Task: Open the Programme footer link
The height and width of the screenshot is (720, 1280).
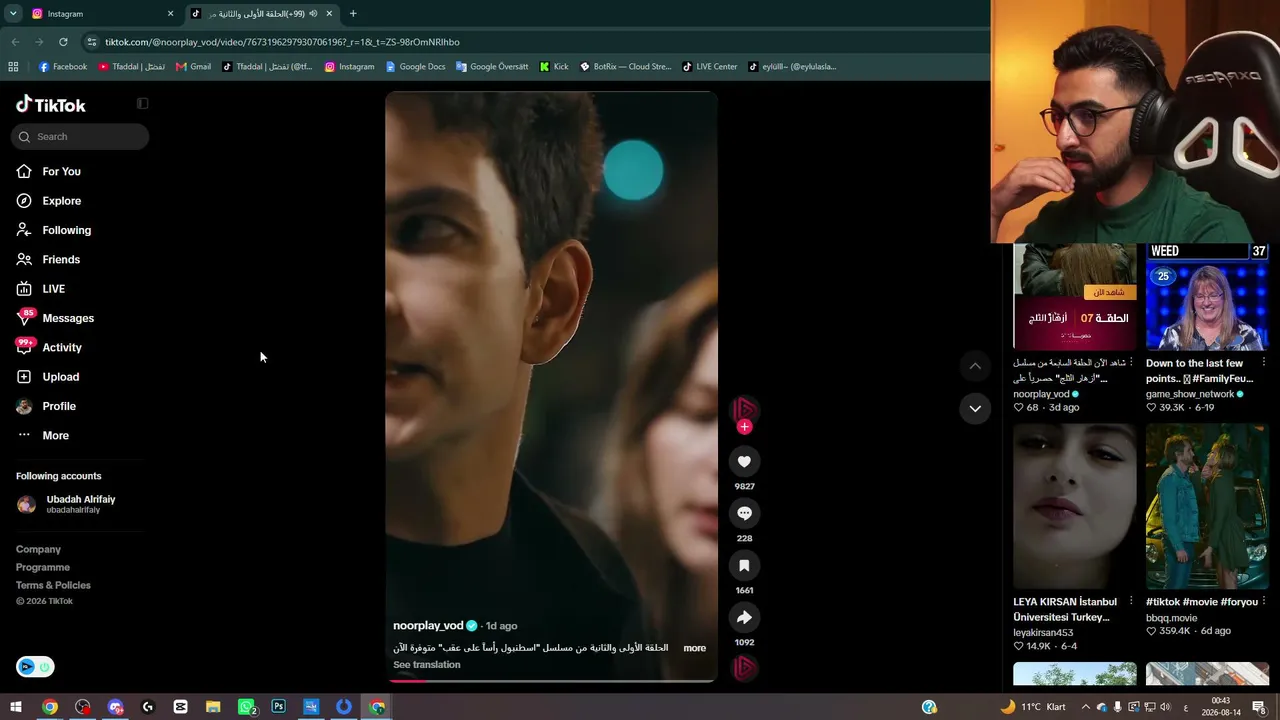Action: [x=43, y=568]
